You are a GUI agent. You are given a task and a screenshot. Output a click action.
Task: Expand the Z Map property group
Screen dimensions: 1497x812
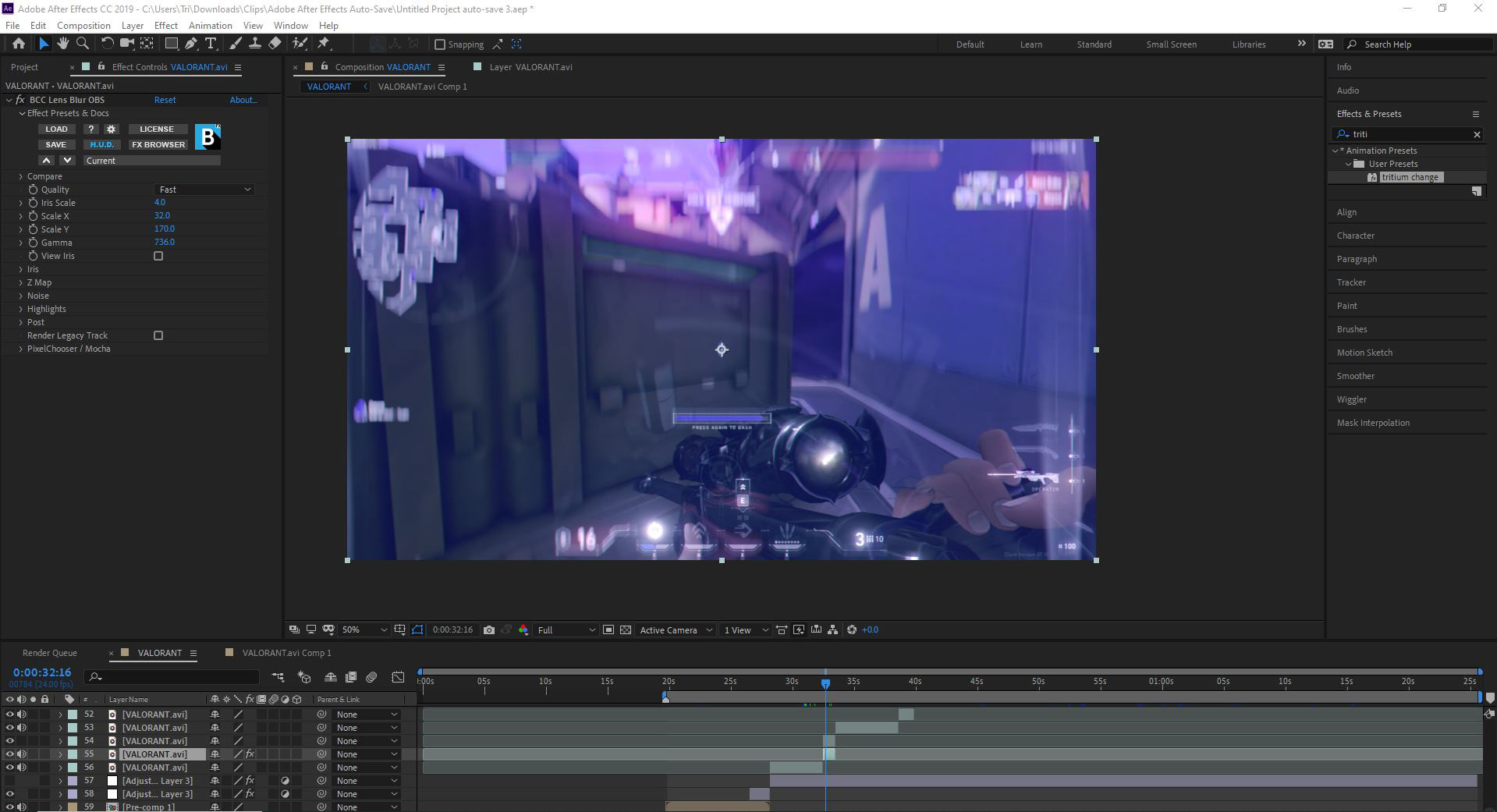pyautogui.click(x=21, y=282)
